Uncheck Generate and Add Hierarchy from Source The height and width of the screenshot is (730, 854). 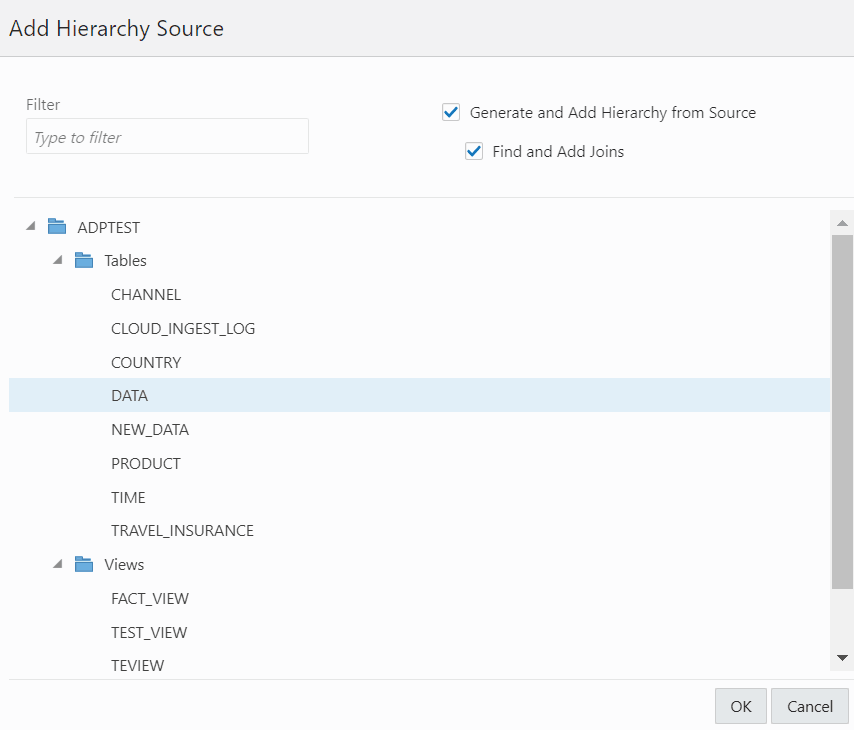[451, 112]
